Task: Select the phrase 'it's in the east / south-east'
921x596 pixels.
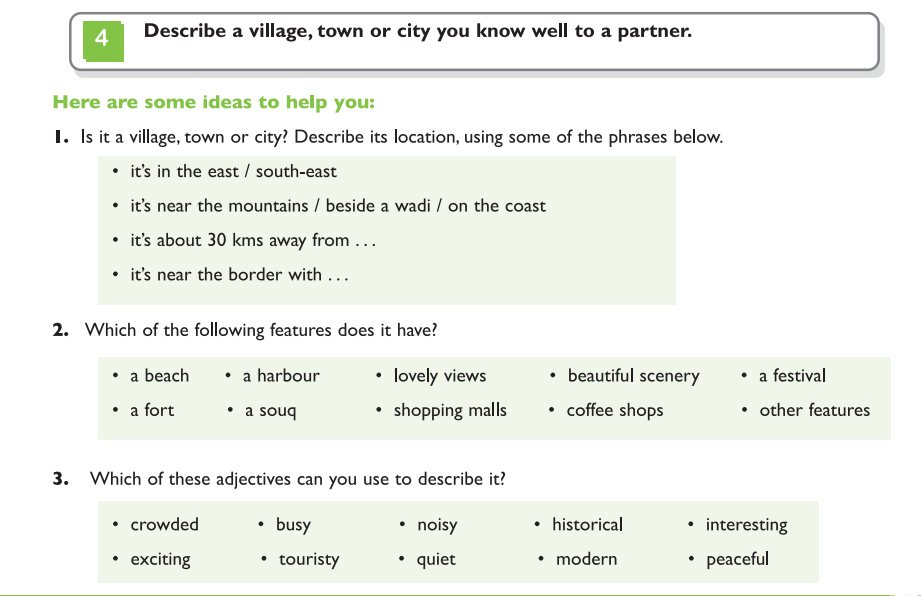Action: [233, 171]
